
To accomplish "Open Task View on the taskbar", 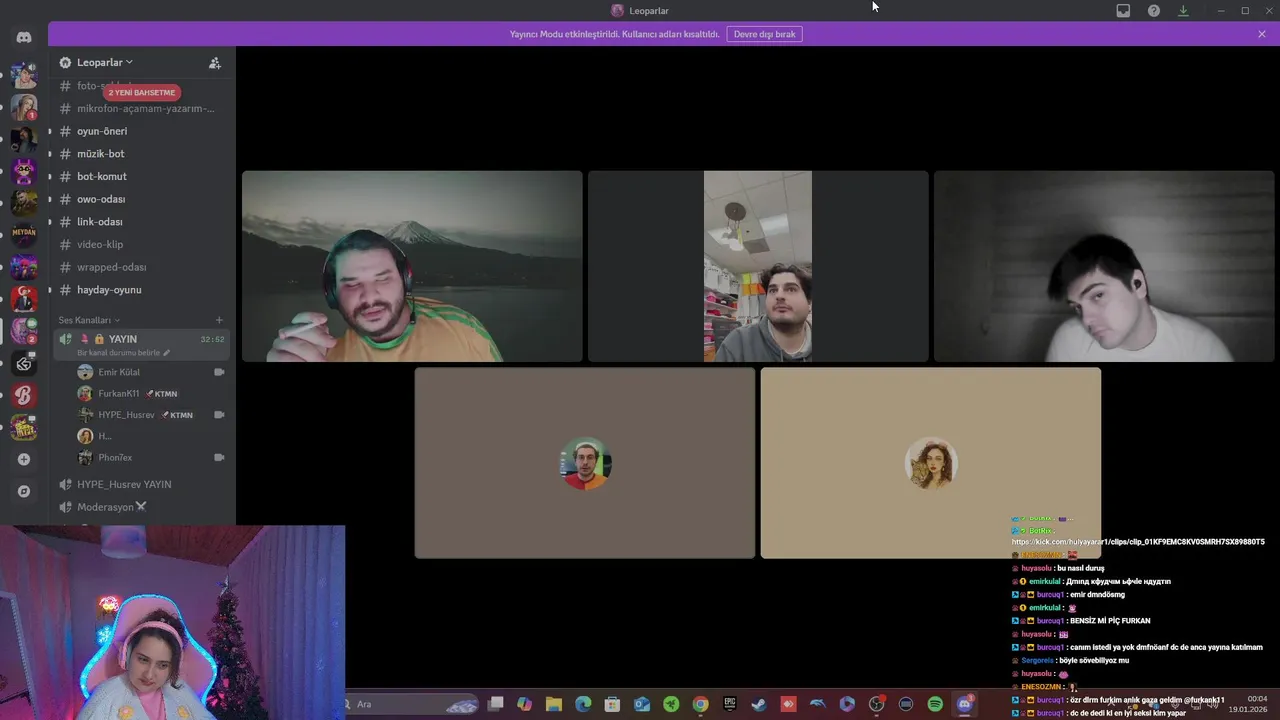I will click(495, 704).
